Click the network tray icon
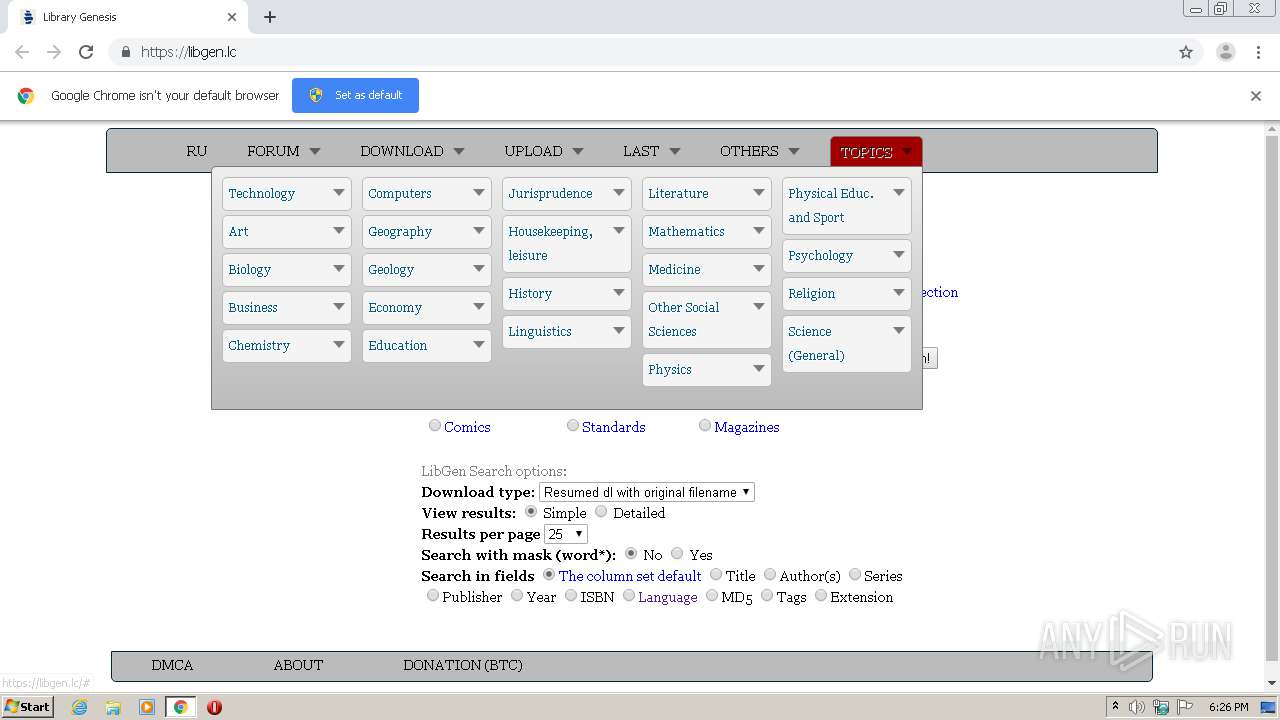 pos(1161,707)
